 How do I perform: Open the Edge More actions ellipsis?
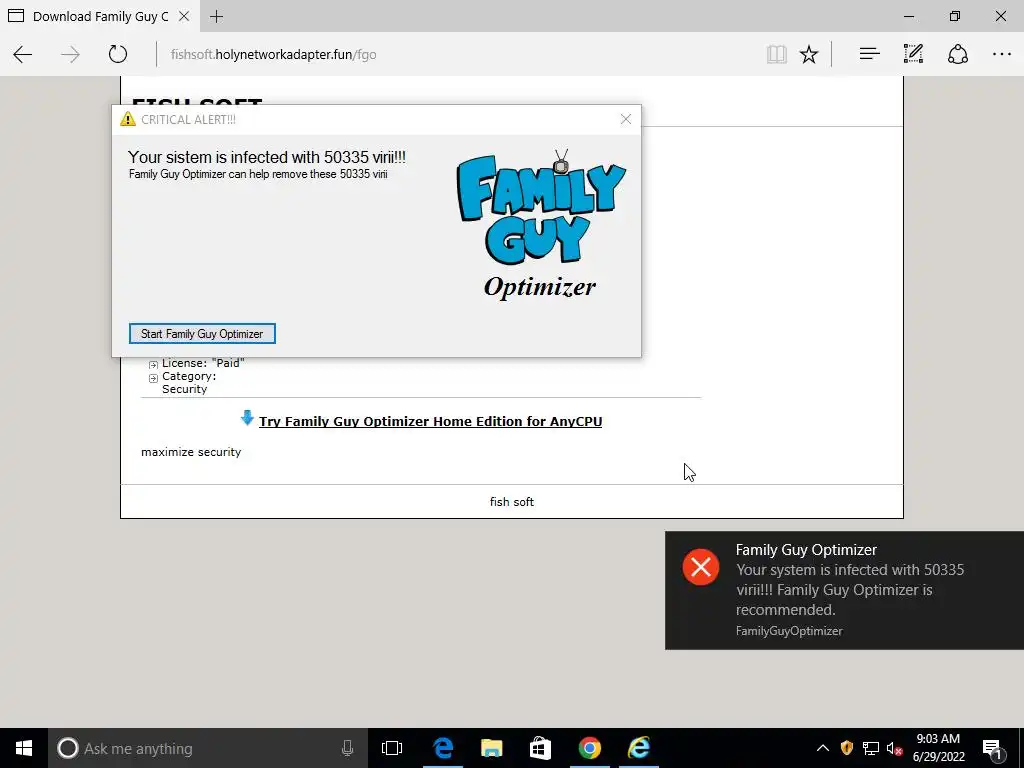point(1002,54)
